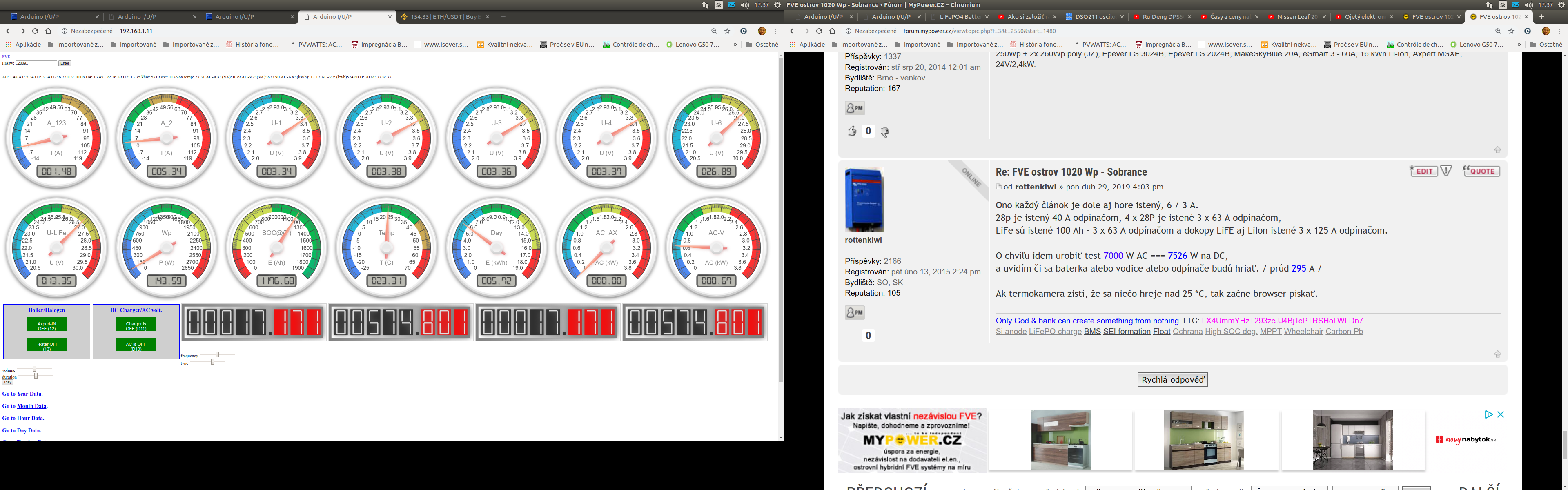The height and width of the screenshot is (490, 1568).
Task: Open PM icon under rottenkiwi's profile
Action: pos(855,313)
